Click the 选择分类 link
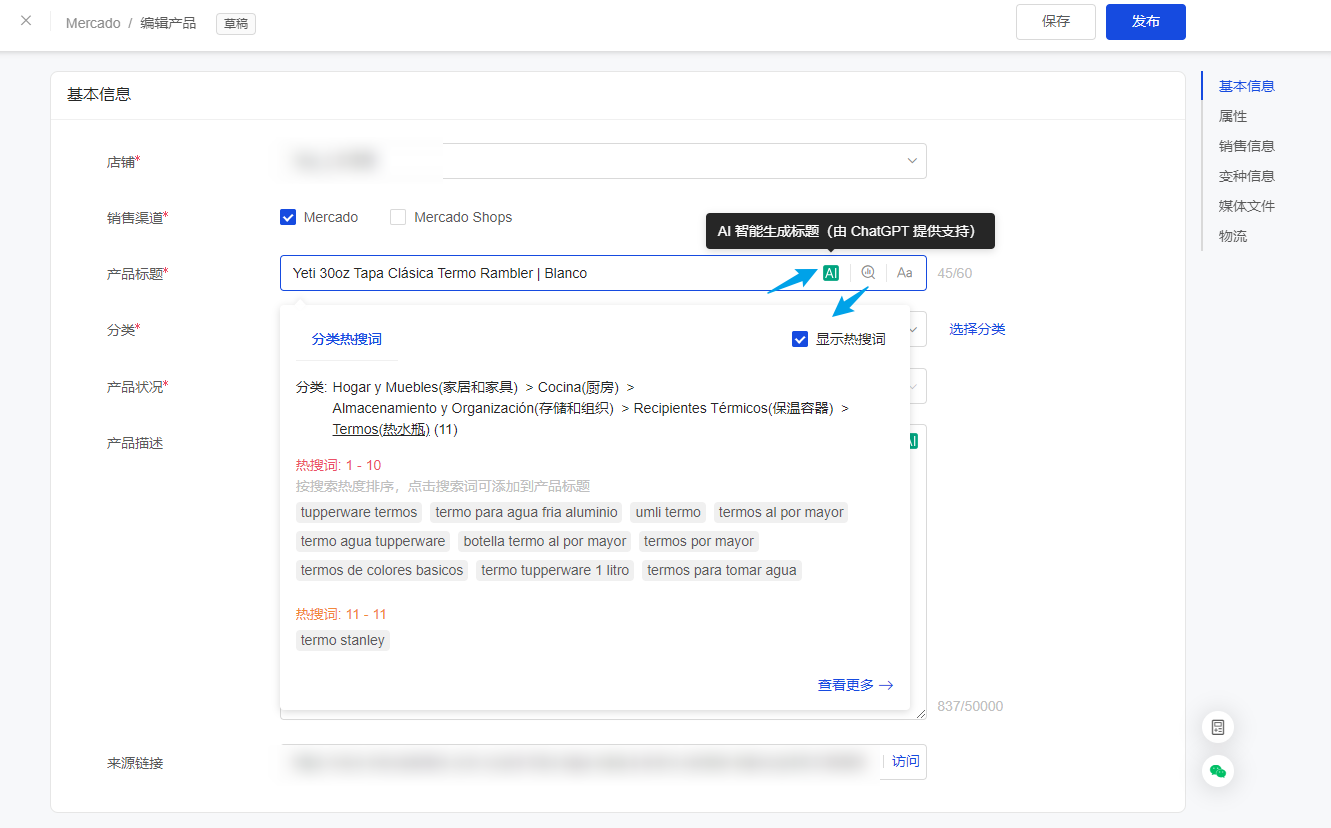This screenshot has height=828, width=1331. click(x=978, y=329)
